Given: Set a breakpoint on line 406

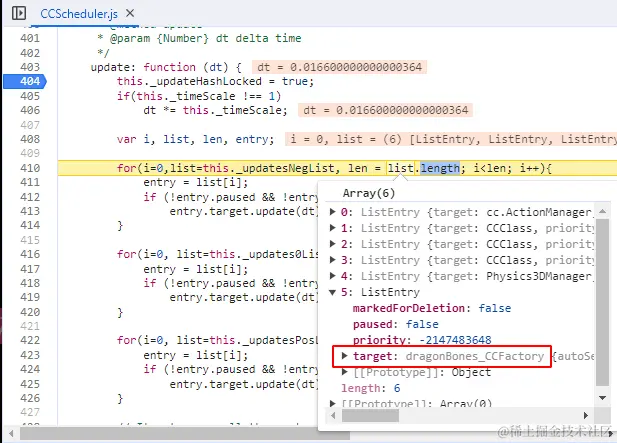Looking at the screenshot, I should pos(30,110).
